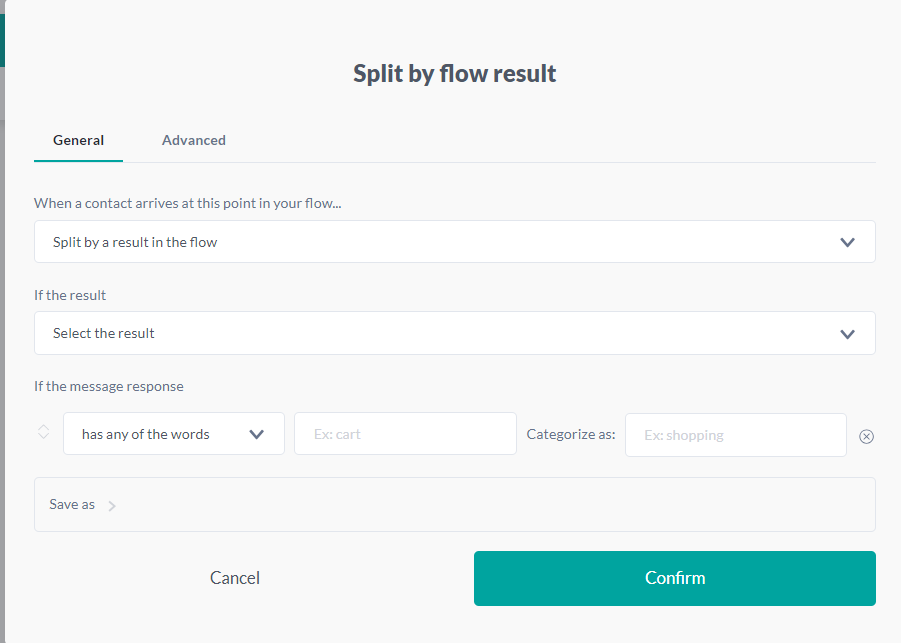
Task: Click the 'Categorize as:' label
Action: coord(571,435)
